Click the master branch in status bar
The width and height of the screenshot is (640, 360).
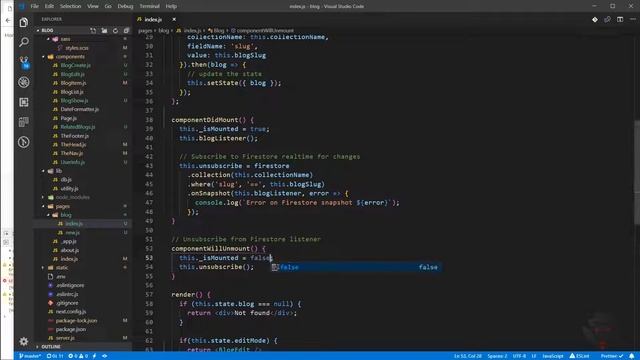(30, 356)
